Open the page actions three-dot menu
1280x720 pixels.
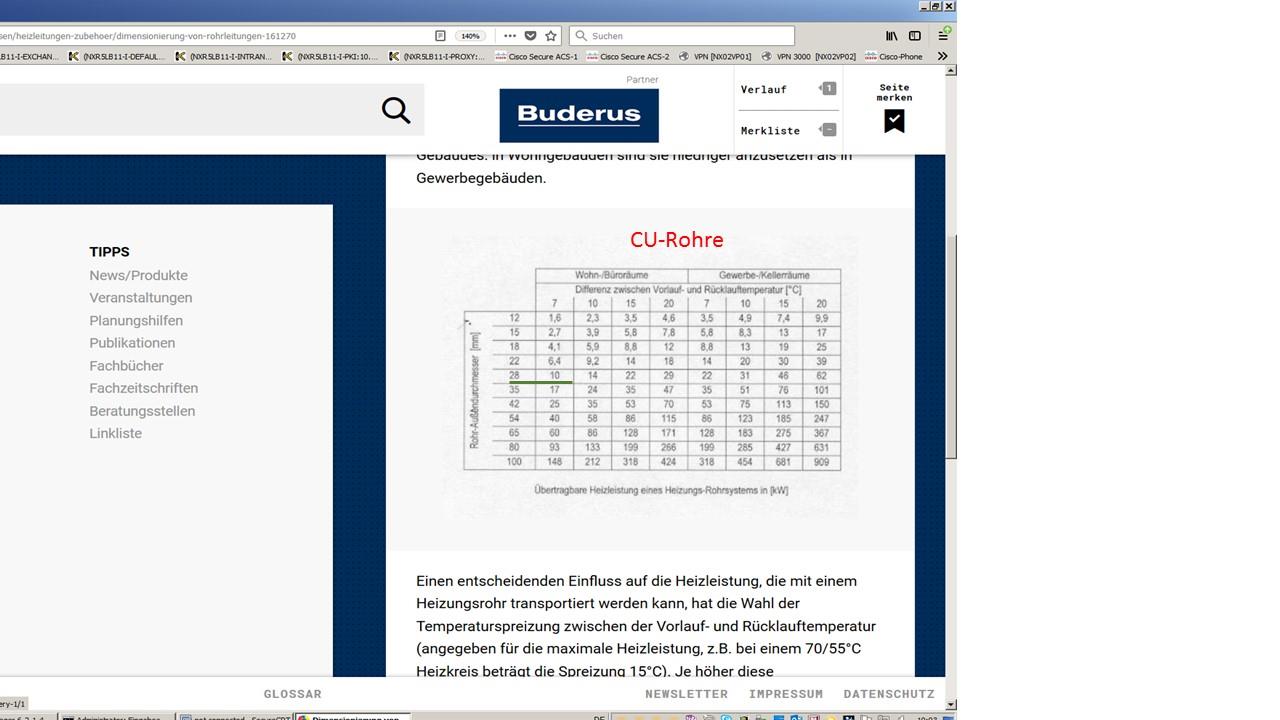(x=510, y=36)
